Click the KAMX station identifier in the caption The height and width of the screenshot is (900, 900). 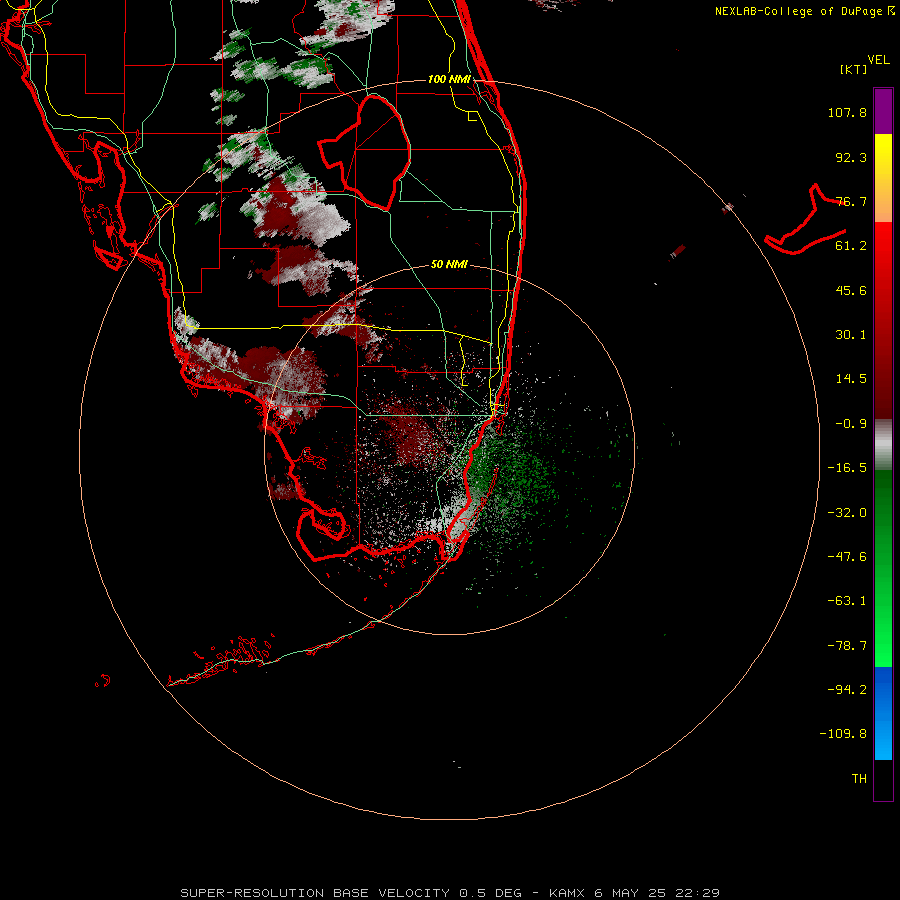(567, 893)
